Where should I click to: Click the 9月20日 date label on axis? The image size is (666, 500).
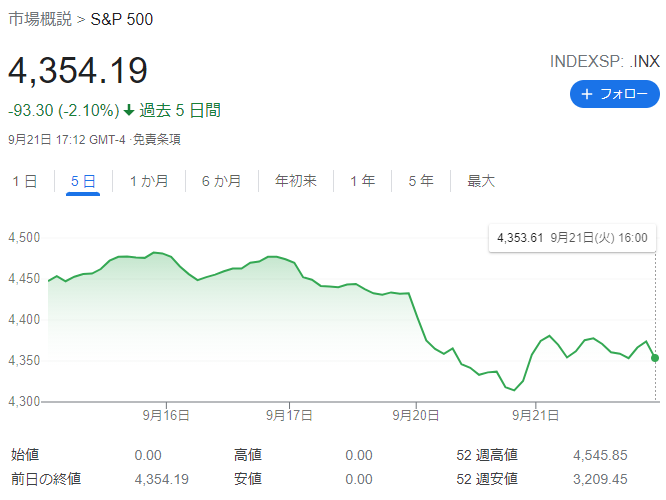tap(415, 413)
